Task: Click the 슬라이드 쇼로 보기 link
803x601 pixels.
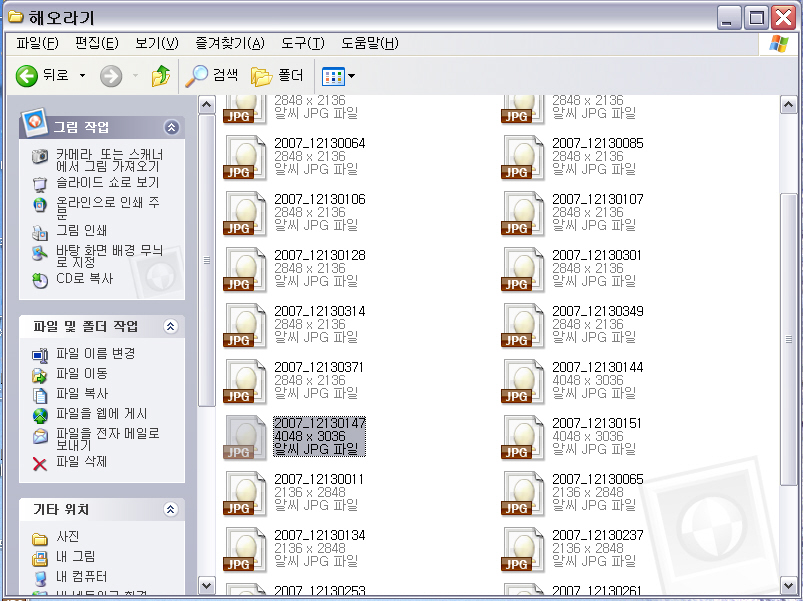Action: pos(106,183)
